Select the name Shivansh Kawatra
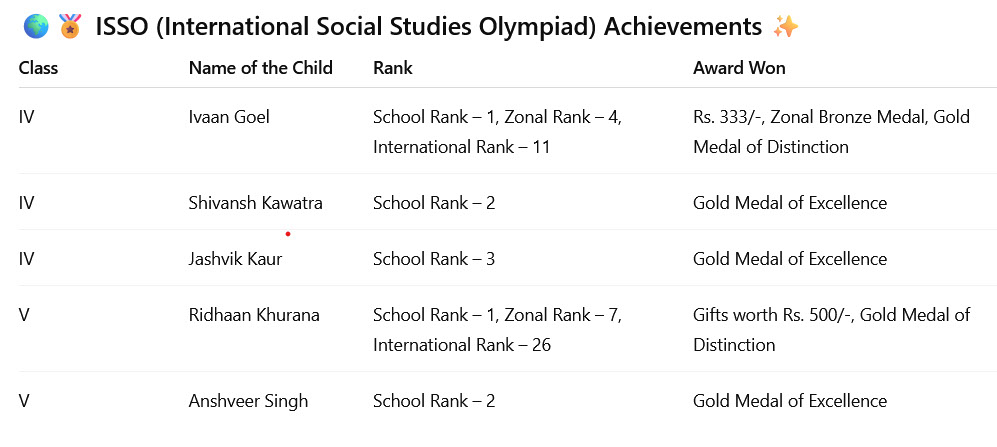Viewport: 997px width, 447px height. [x=255, y=203]
